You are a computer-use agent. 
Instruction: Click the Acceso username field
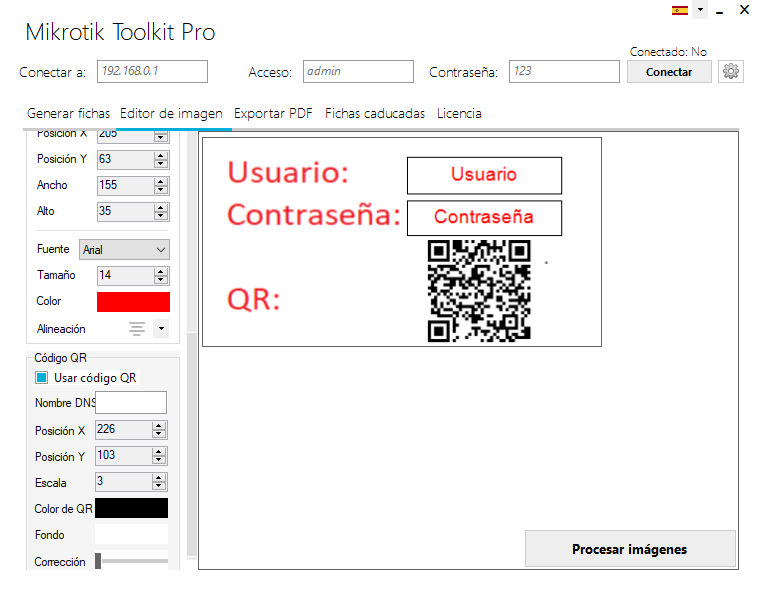[358, 71]
